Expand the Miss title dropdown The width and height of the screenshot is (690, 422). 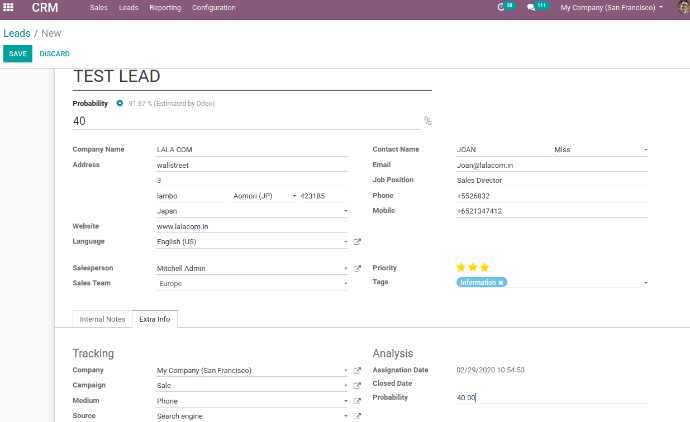click(646, 150)
